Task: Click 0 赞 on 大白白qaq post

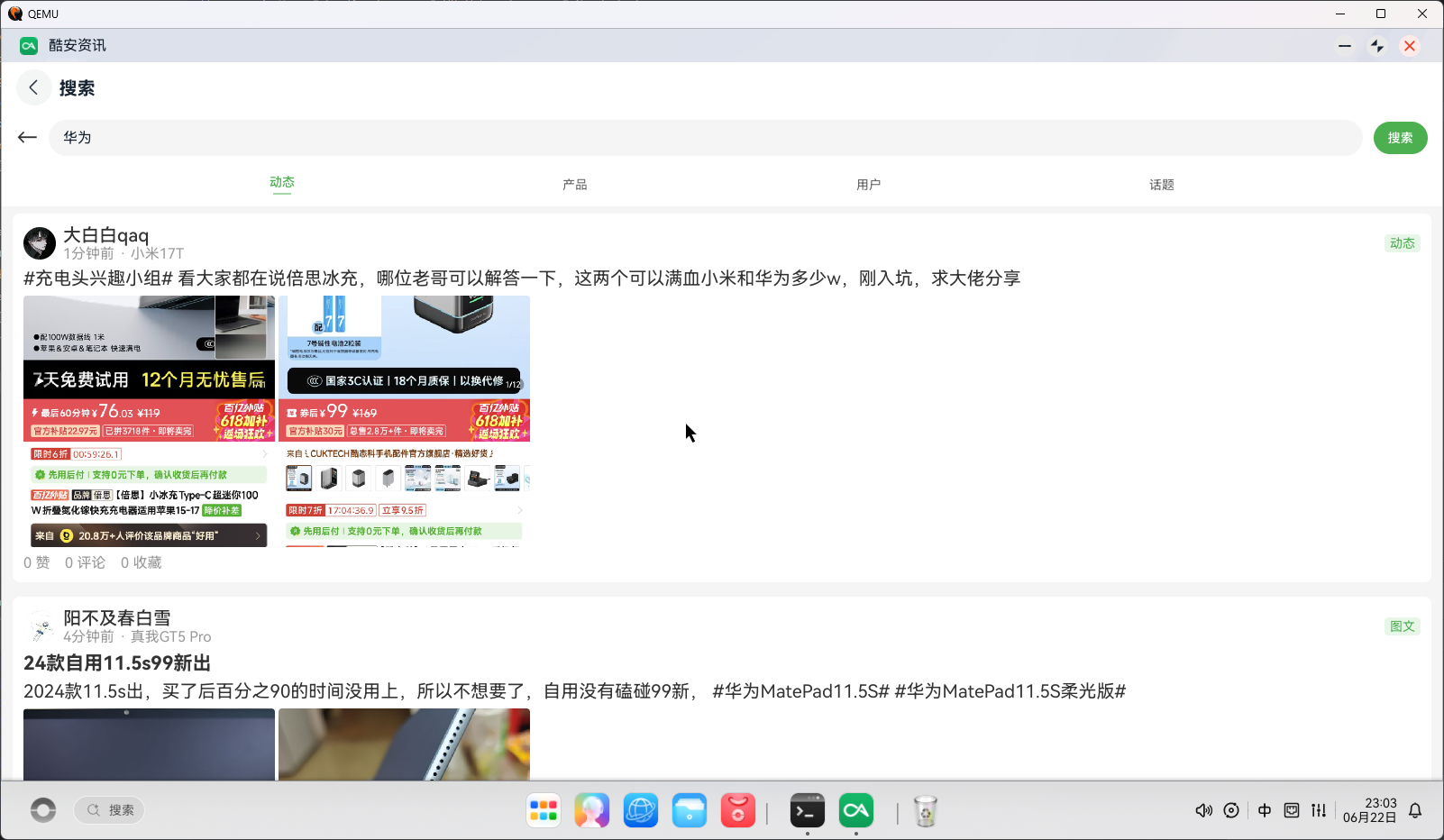Action: pyautogui.click(x=37, y=562)
